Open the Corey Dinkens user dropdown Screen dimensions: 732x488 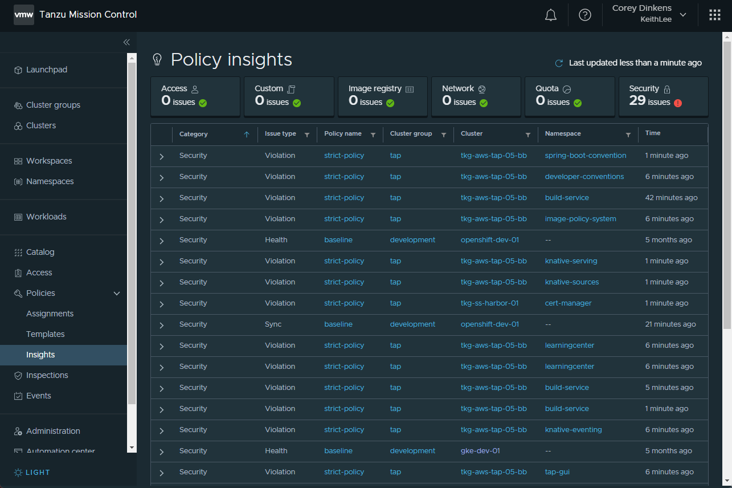point(683,15)
